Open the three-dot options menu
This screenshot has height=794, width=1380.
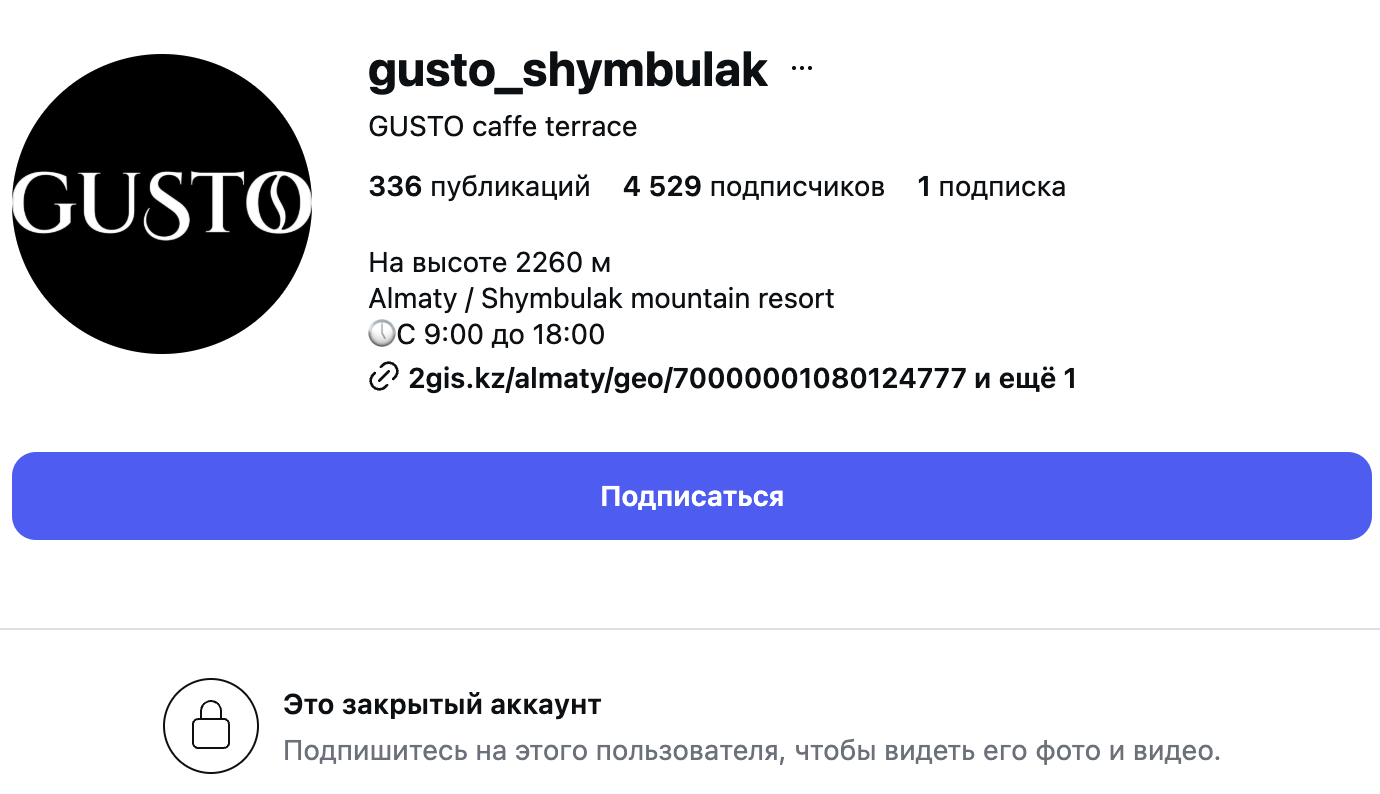tap(802, 69)
